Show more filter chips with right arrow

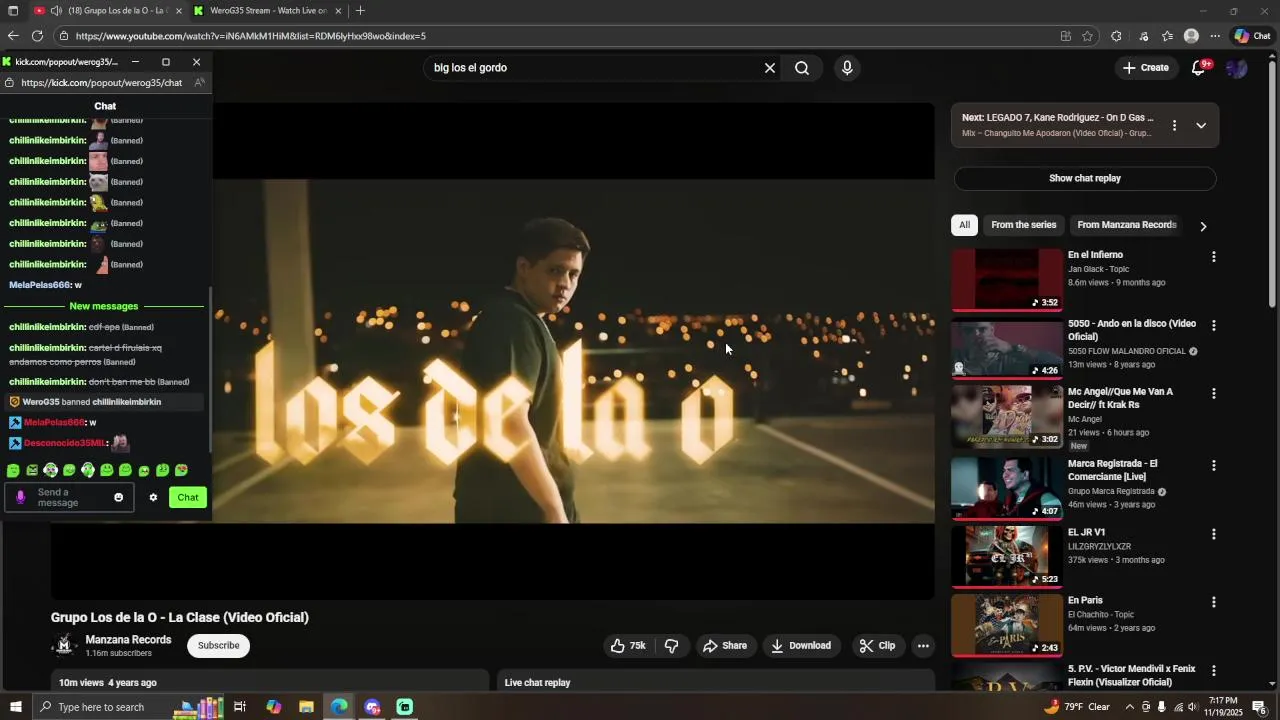1203,226
